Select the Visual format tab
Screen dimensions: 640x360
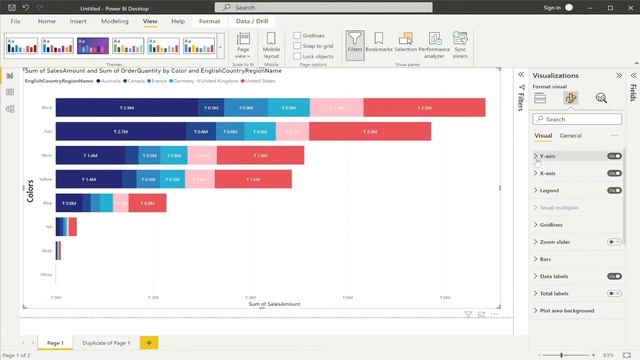[x=543, y=136]
